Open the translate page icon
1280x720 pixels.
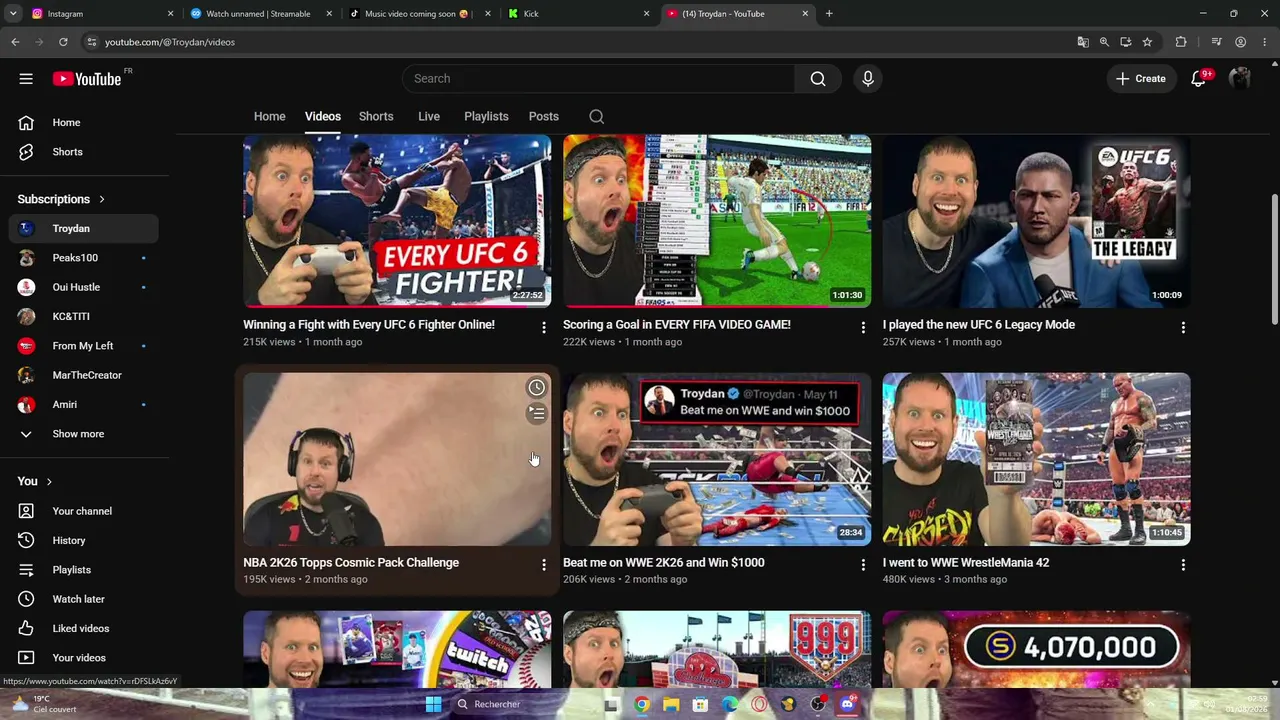point(1083,42)
